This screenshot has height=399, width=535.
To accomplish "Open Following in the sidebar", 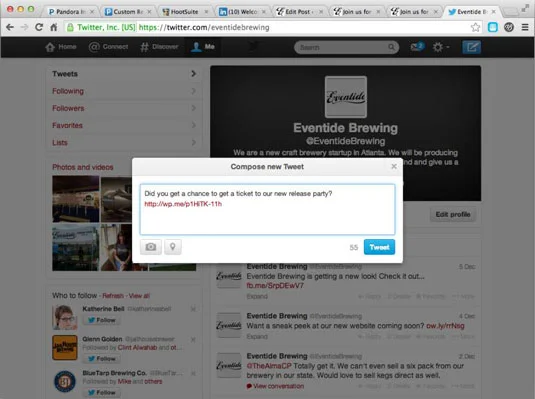I will pos(125,91).
